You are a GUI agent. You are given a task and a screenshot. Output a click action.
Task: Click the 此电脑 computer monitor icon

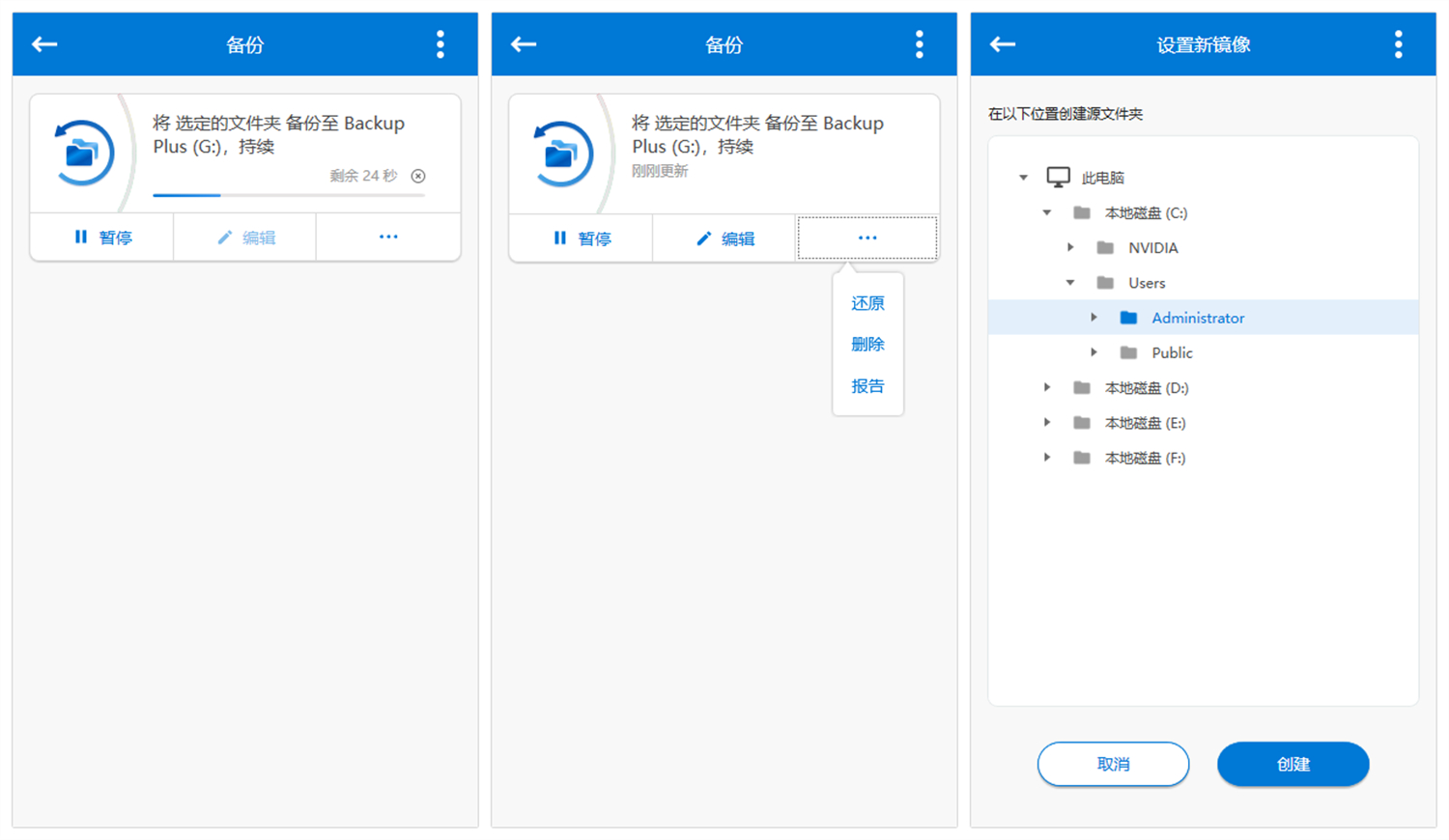tap(1060, 176)
